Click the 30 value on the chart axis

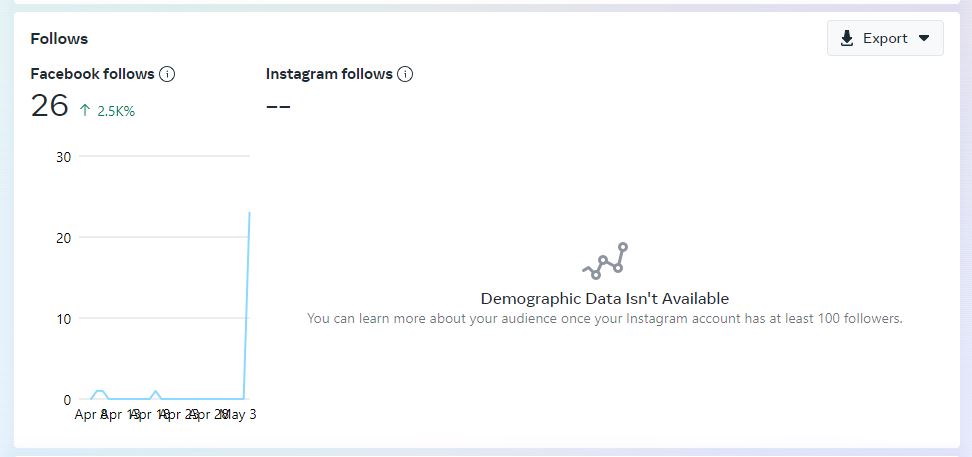62,157
